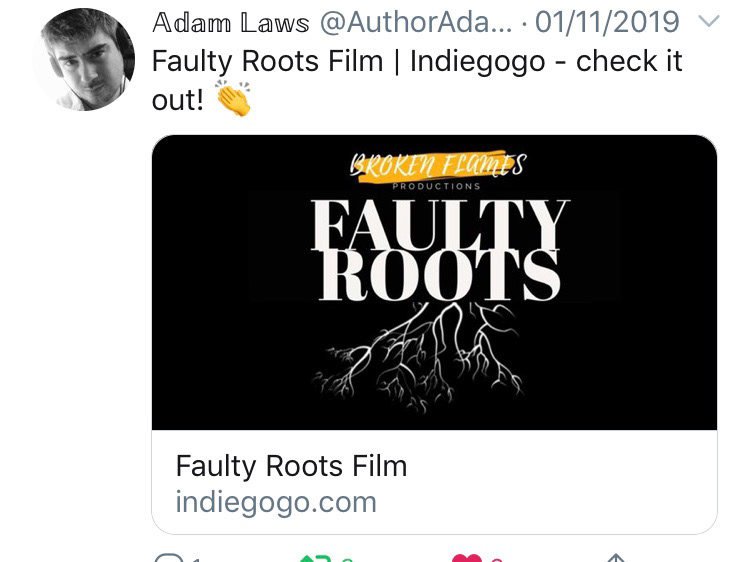
Task: Click the retweet count in green
Action: 347,560
